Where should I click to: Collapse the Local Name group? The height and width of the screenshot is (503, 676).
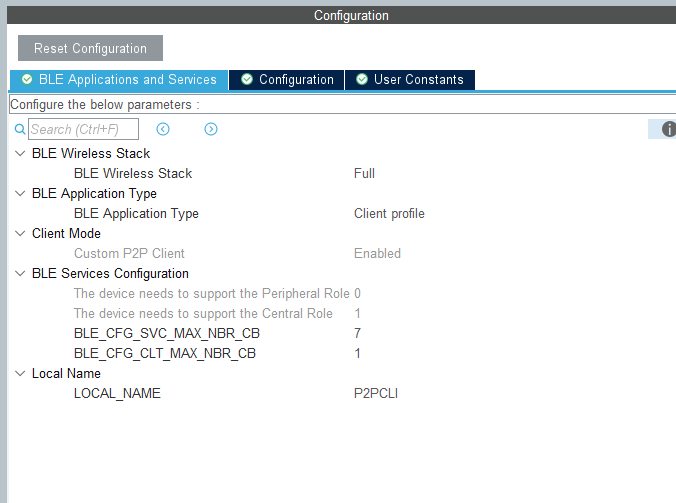20,374
